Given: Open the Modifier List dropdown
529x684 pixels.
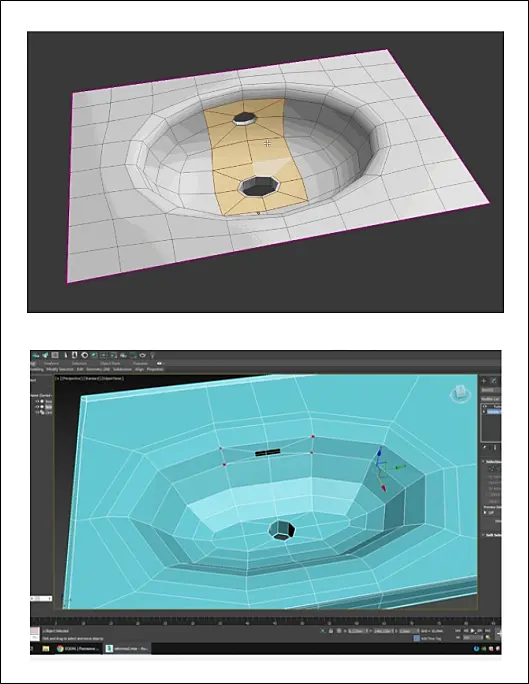Looking at the screenshot, I should (491, 399).
